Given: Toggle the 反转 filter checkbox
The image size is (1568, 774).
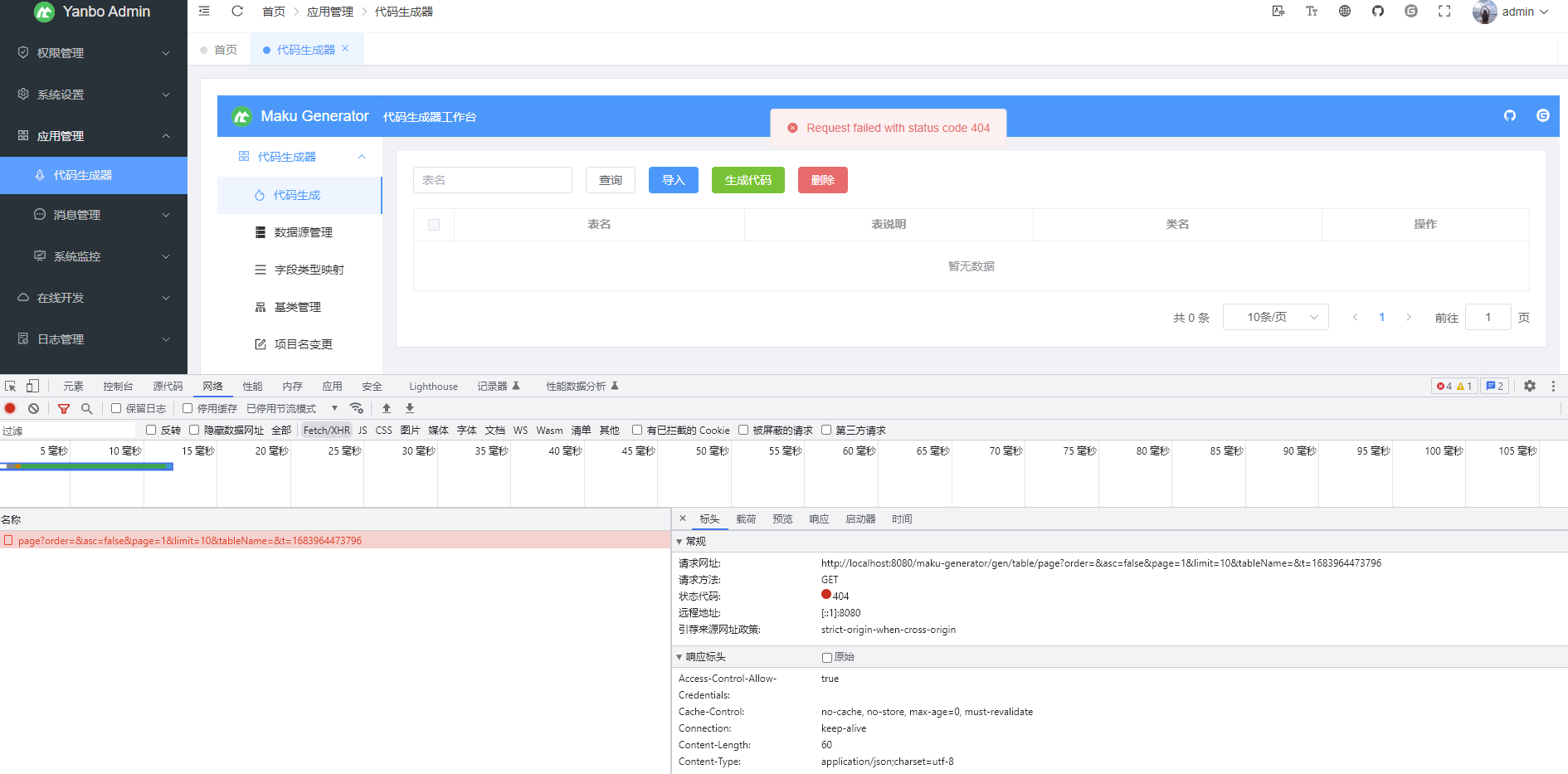Looking at the screenshot, I should 151,430.
